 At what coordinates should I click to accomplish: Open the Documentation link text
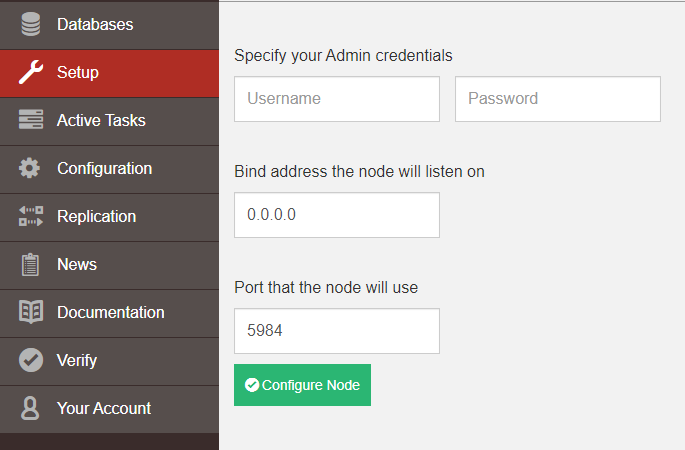[x=110, y=312]
